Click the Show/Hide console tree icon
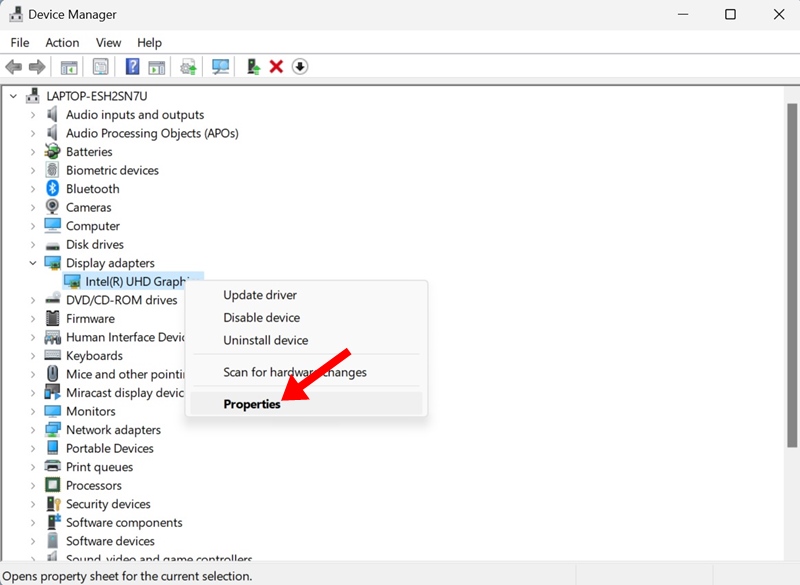Viewport: 800px width, 585px height. (69, 67)
